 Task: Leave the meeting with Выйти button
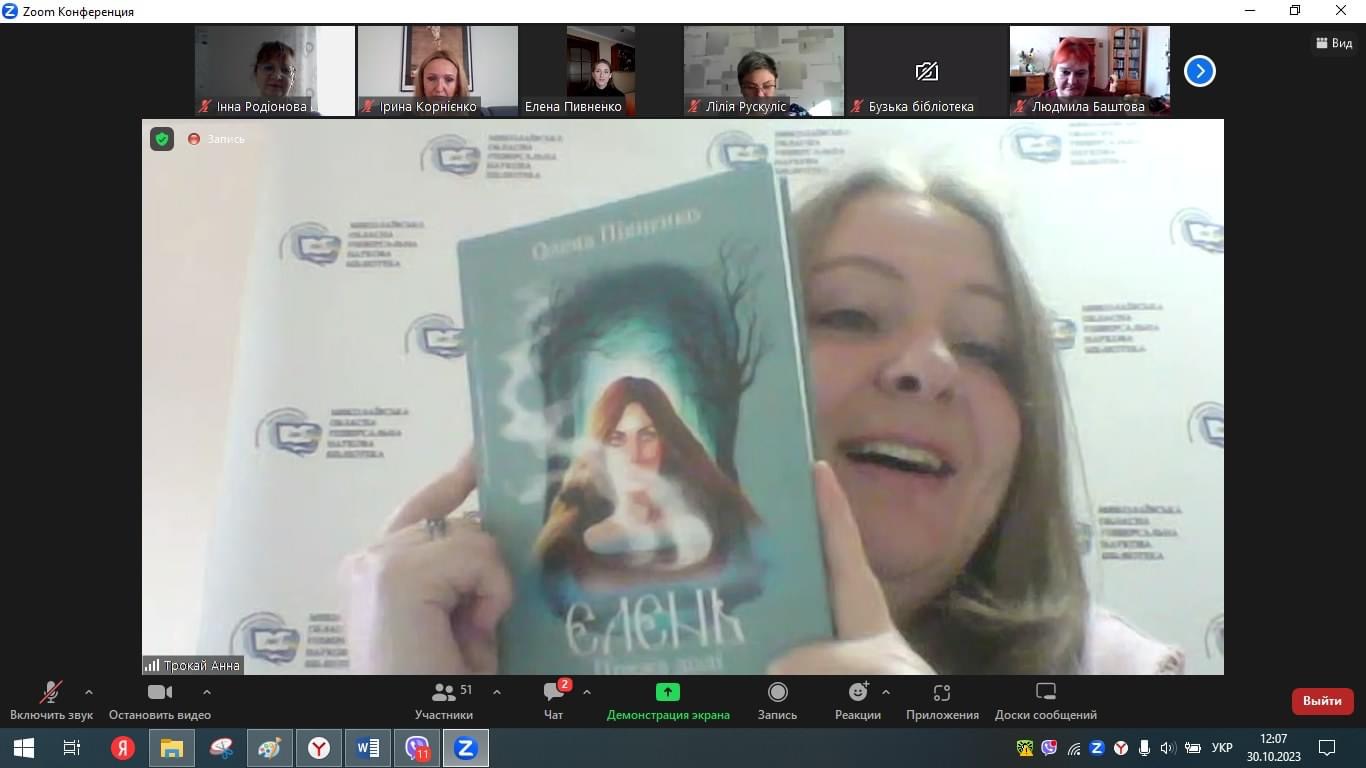1322,701
